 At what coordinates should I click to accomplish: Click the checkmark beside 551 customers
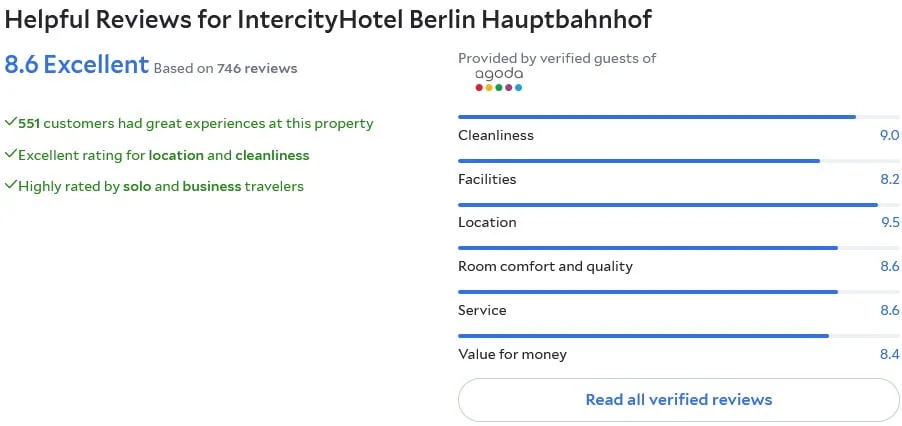[x=10, y=122]
